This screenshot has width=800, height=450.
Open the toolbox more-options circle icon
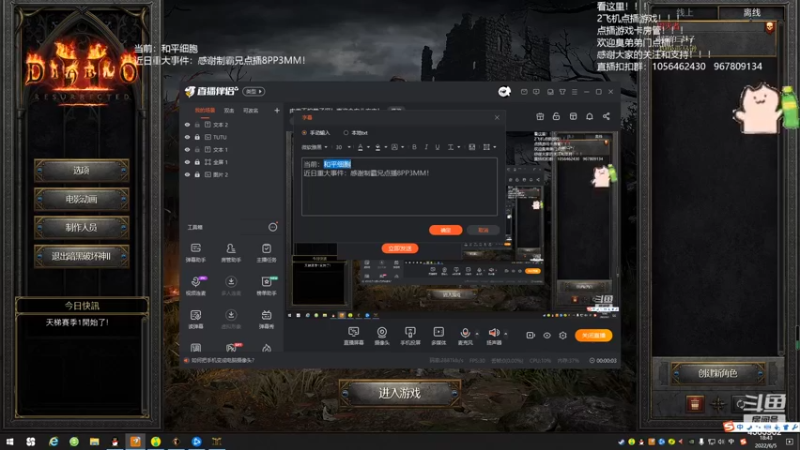pos(273,227)
